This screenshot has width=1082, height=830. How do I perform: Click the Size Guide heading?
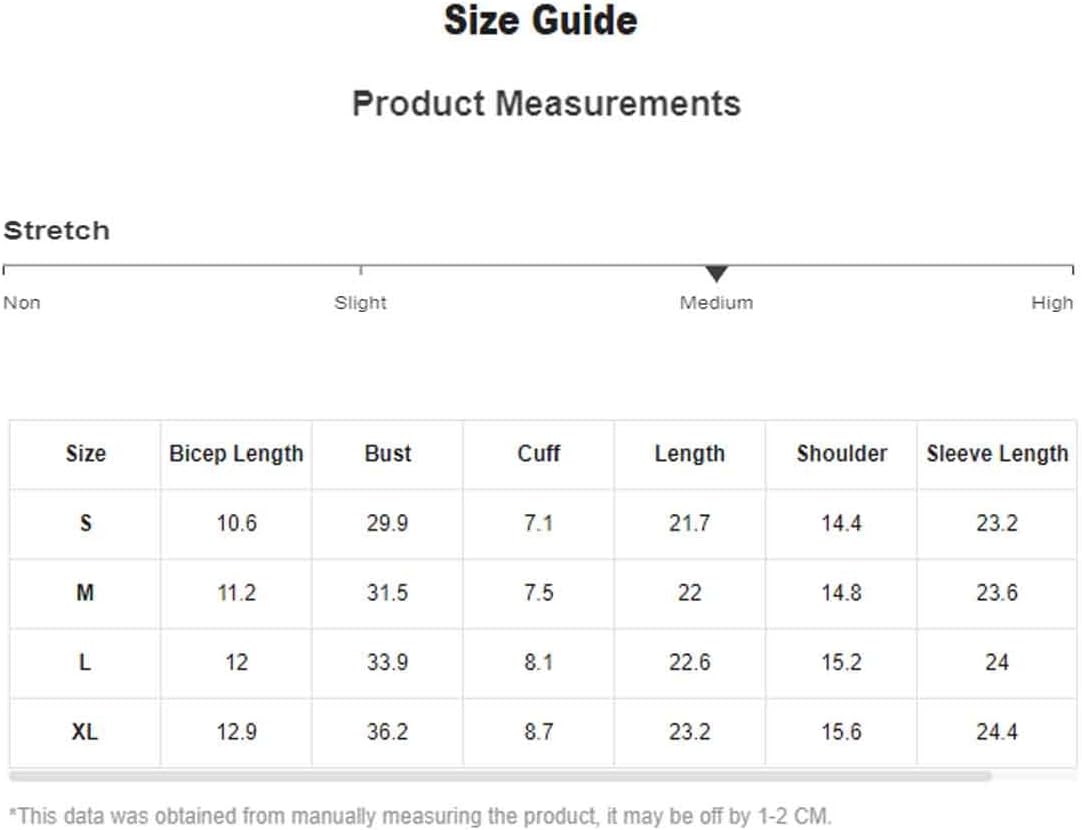click(541, 20)
